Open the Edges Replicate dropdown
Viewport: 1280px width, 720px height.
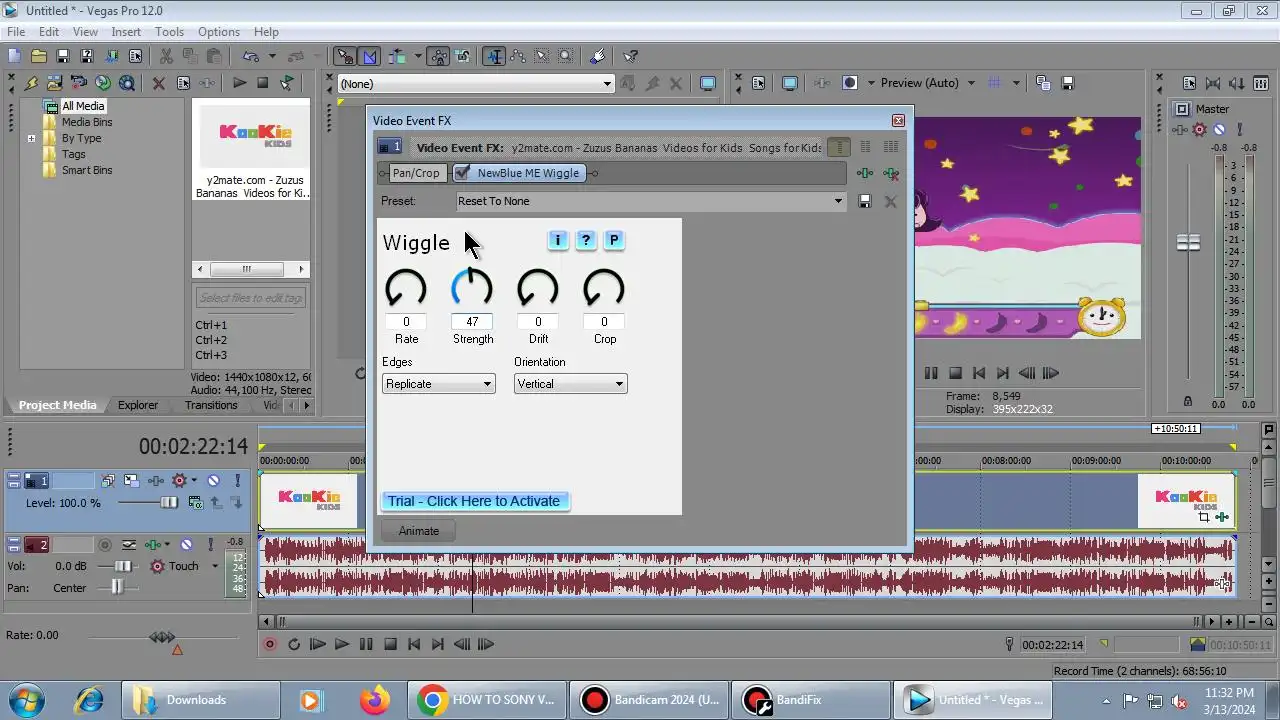tap(438, 384)
